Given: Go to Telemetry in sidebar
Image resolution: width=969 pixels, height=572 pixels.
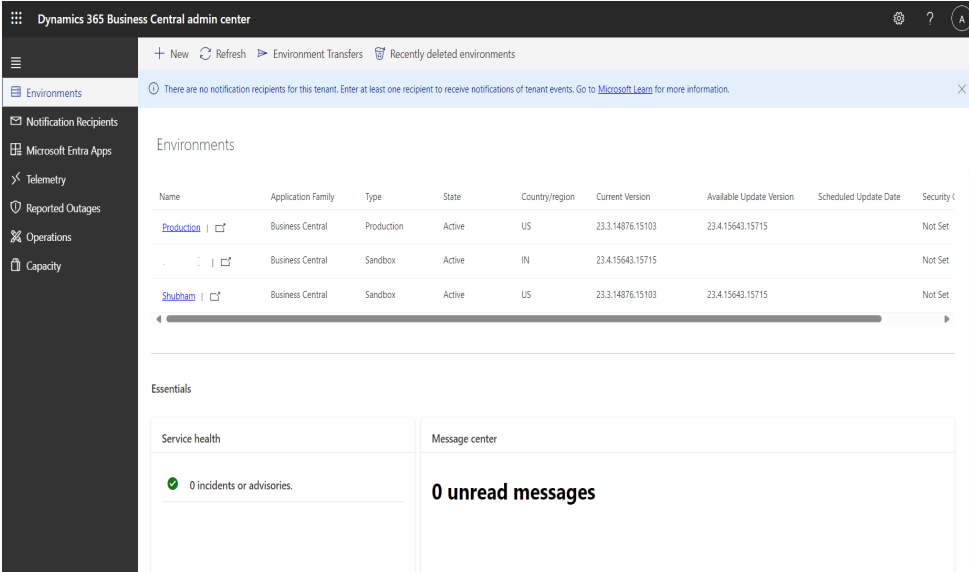Looking at the screenshot, I should click(70, 179).
